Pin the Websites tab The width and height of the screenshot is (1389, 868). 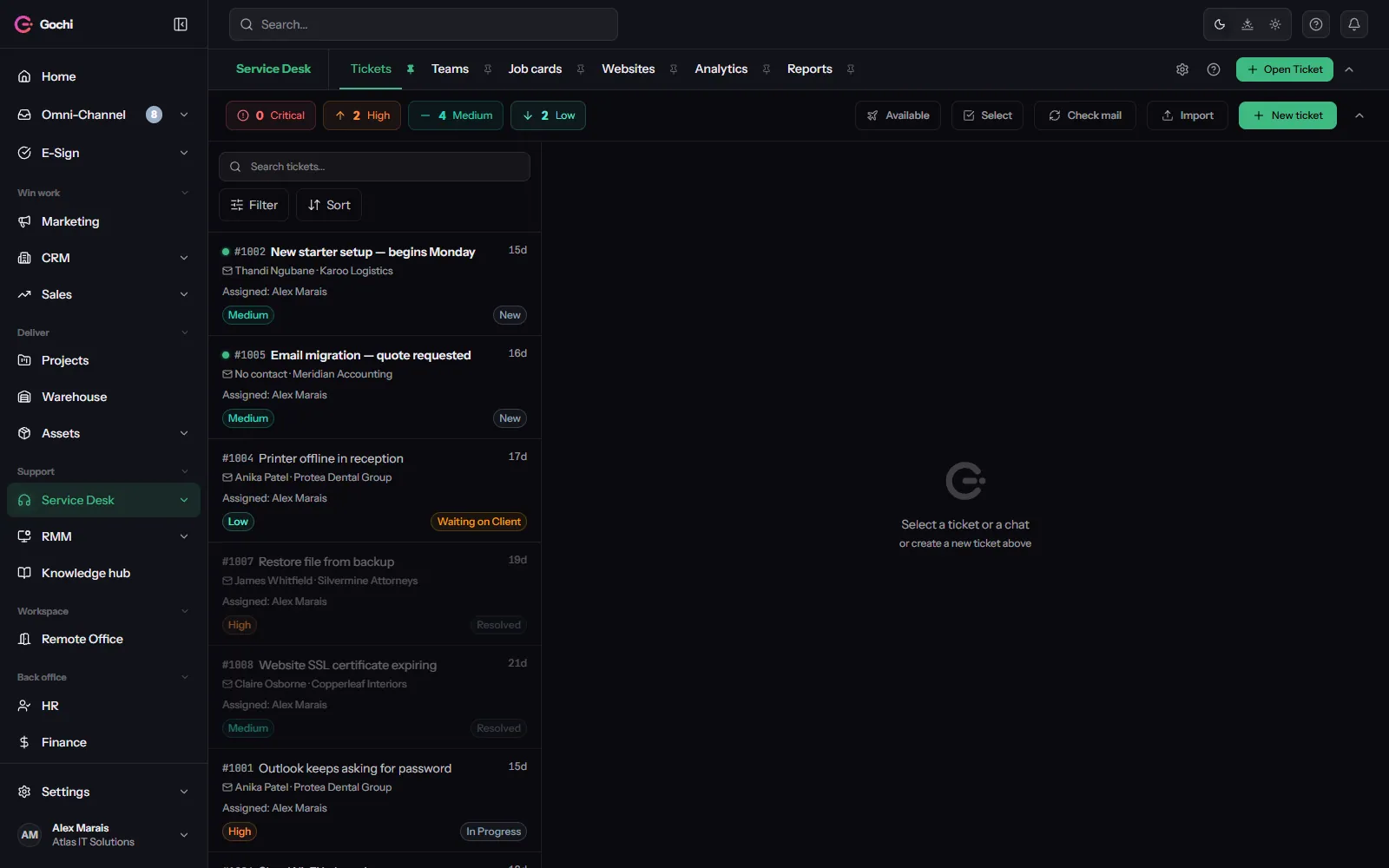[674, 69]
